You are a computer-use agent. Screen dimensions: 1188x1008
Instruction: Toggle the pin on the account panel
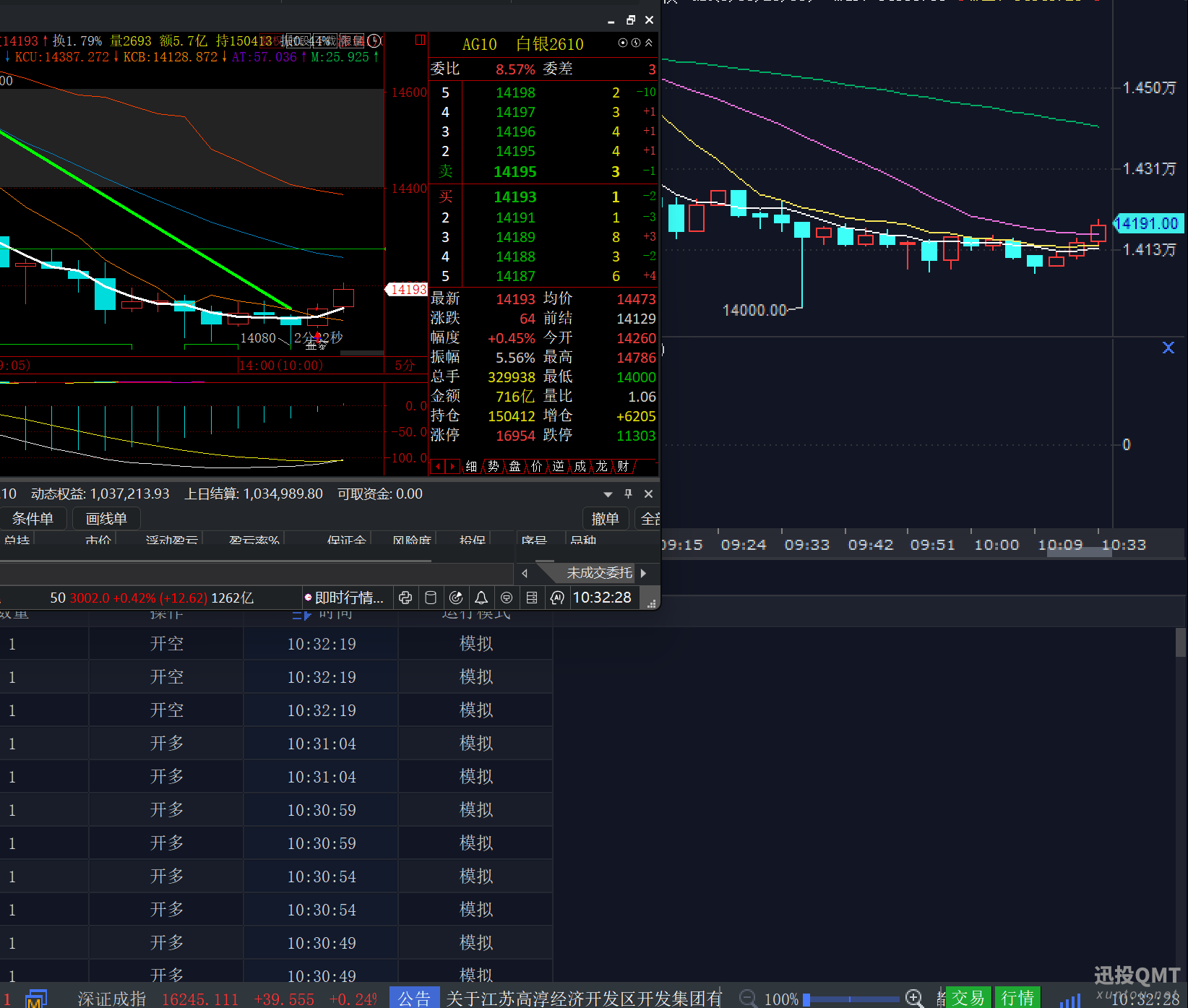pyautogui.click(x=628, y=494)
